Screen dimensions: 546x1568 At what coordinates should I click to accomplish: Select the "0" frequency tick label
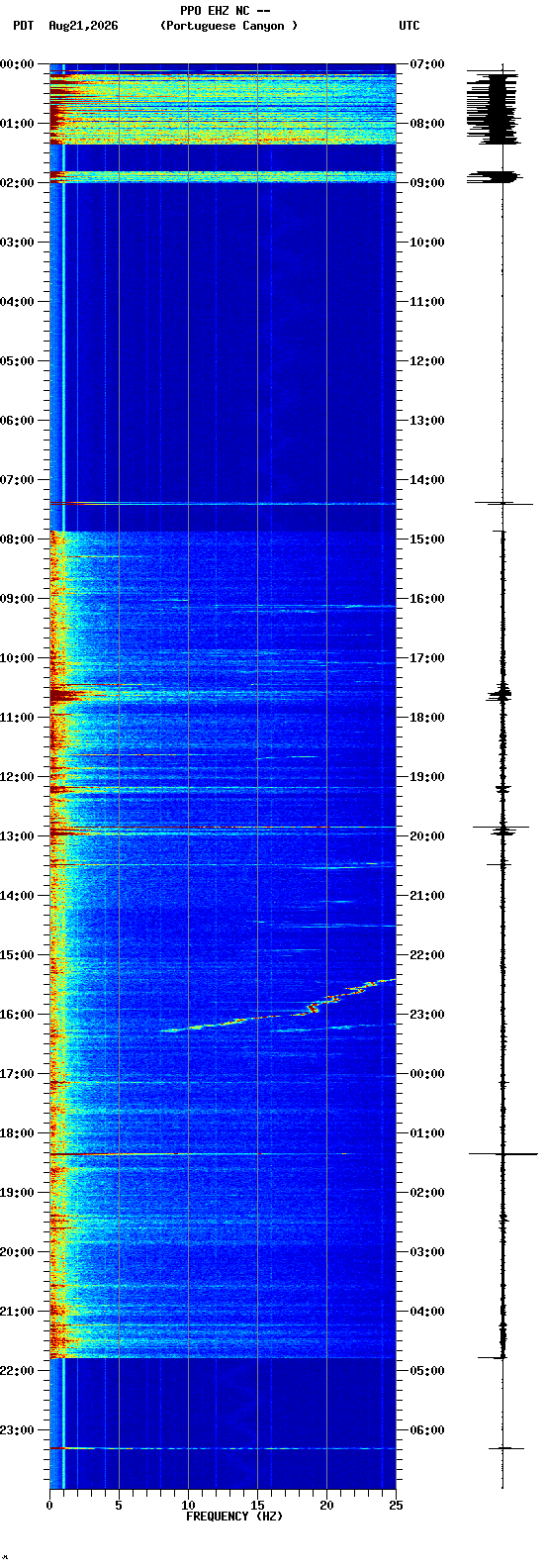point(49,1506)
